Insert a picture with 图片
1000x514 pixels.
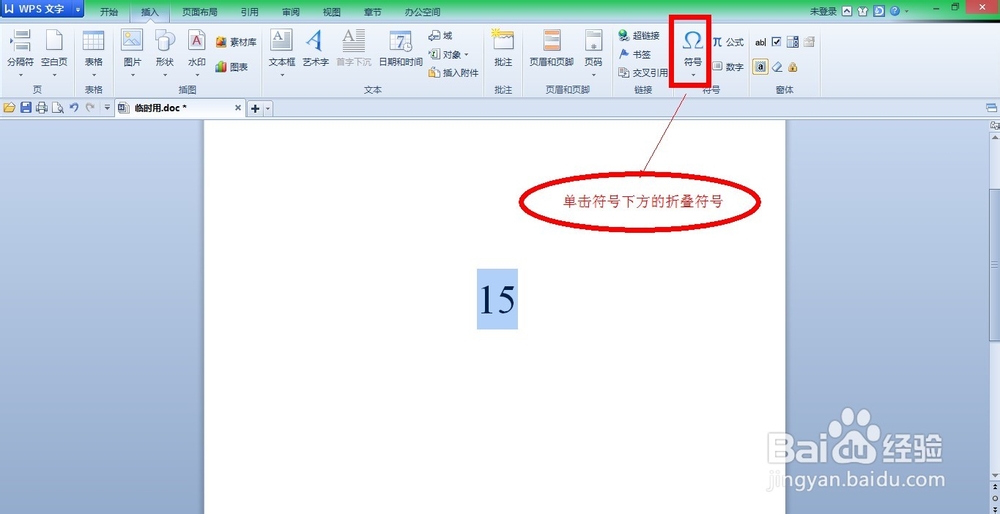point(133,49)
